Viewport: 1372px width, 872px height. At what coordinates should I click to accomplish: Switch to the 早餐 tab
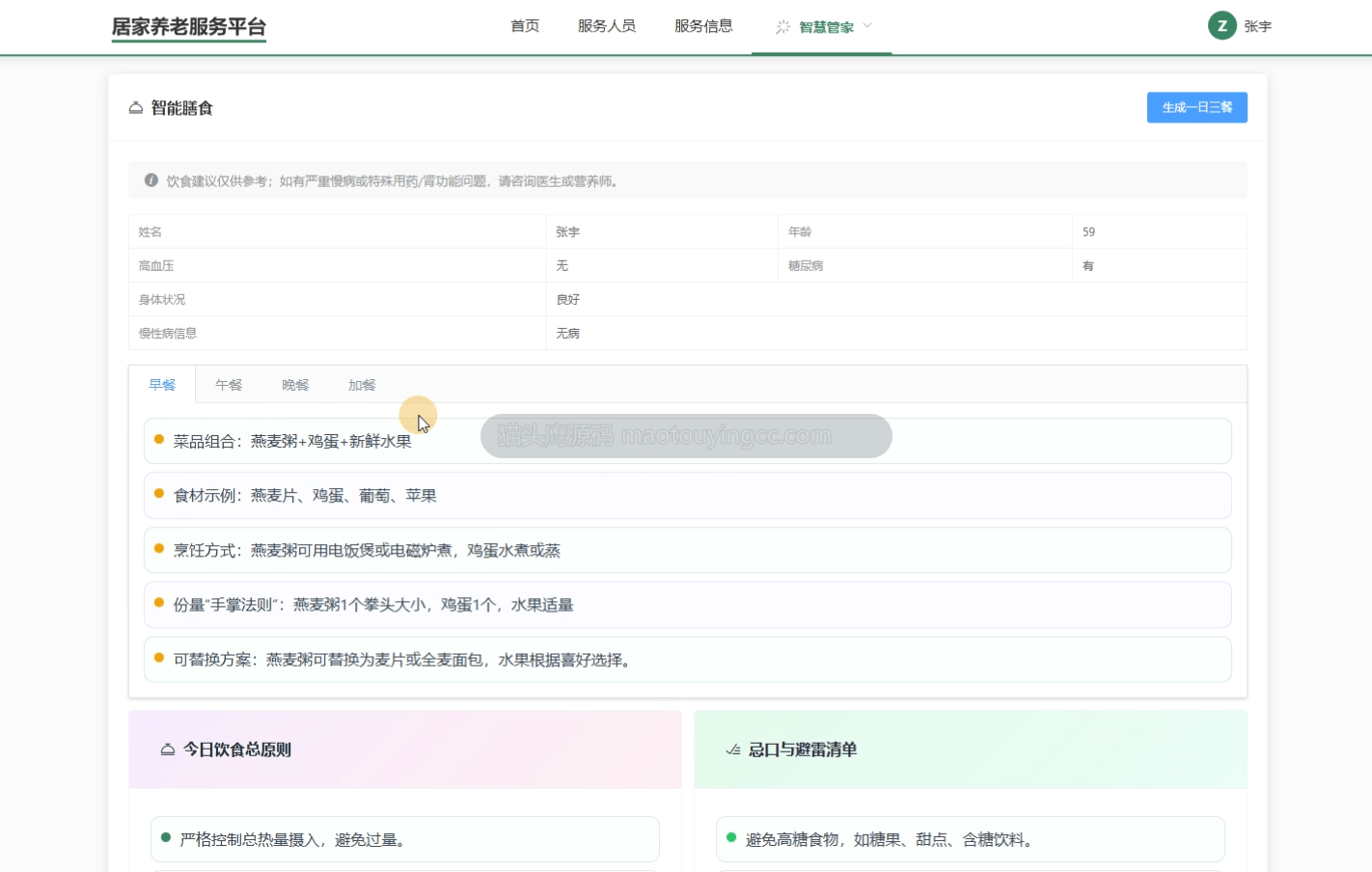click(x=162, y=385)
